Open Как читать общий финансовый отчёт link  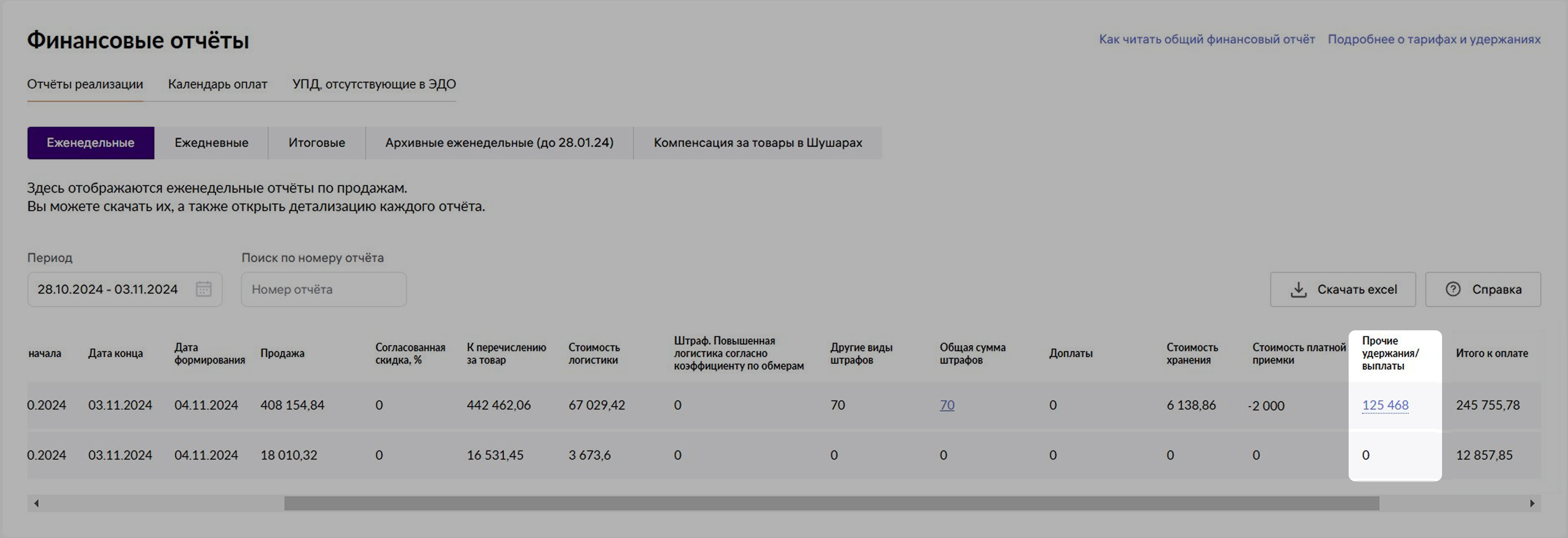[1207, 40]
